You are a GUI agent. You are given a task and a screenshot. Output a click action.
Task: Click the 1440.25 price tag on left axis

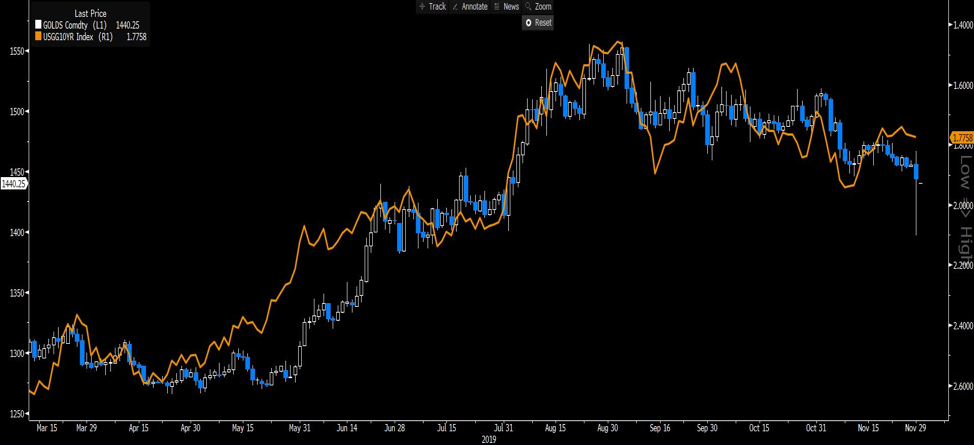pyautogui.click(x=14, y=184)
